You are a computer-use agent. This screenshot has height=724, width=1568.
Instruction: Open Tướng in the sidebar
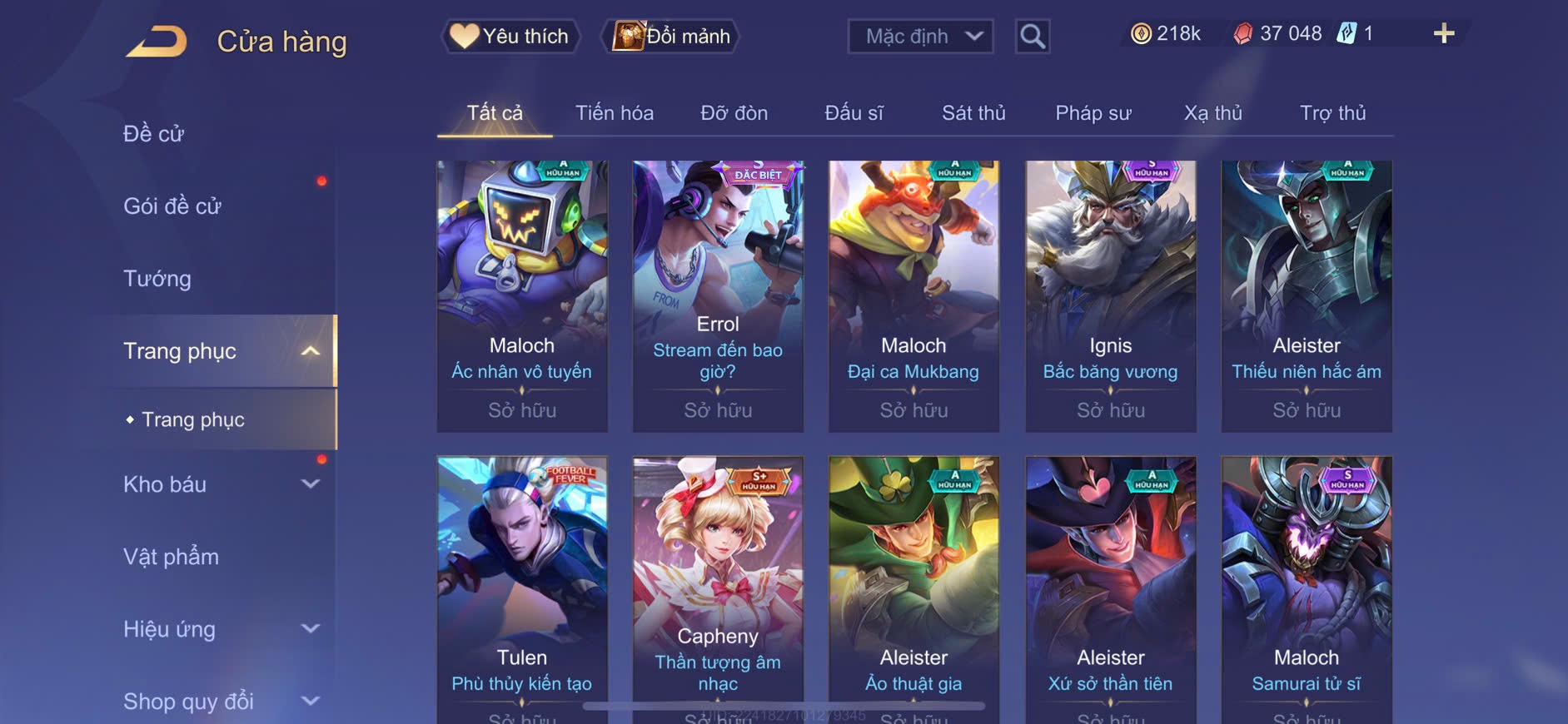point(157,279)
